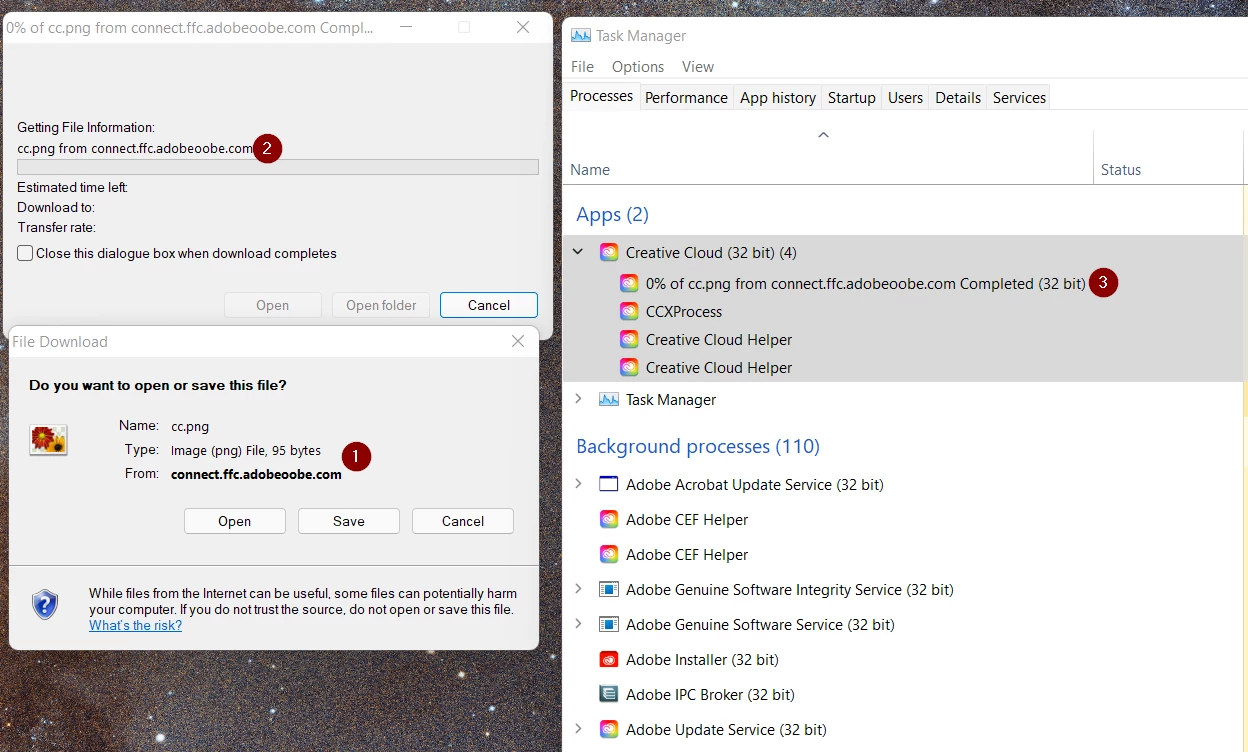The width and height of the screenshot is (1248, 752).
Task: Click the Adobe IPC Broker icon
Action: (x=609, y=694)
